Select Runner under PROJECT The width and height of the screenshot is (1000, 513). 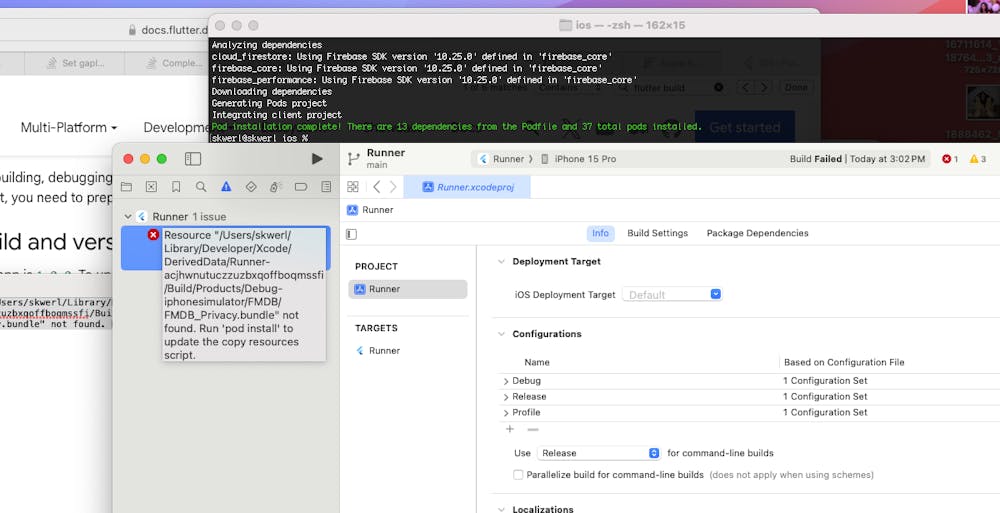coord(408,289)
